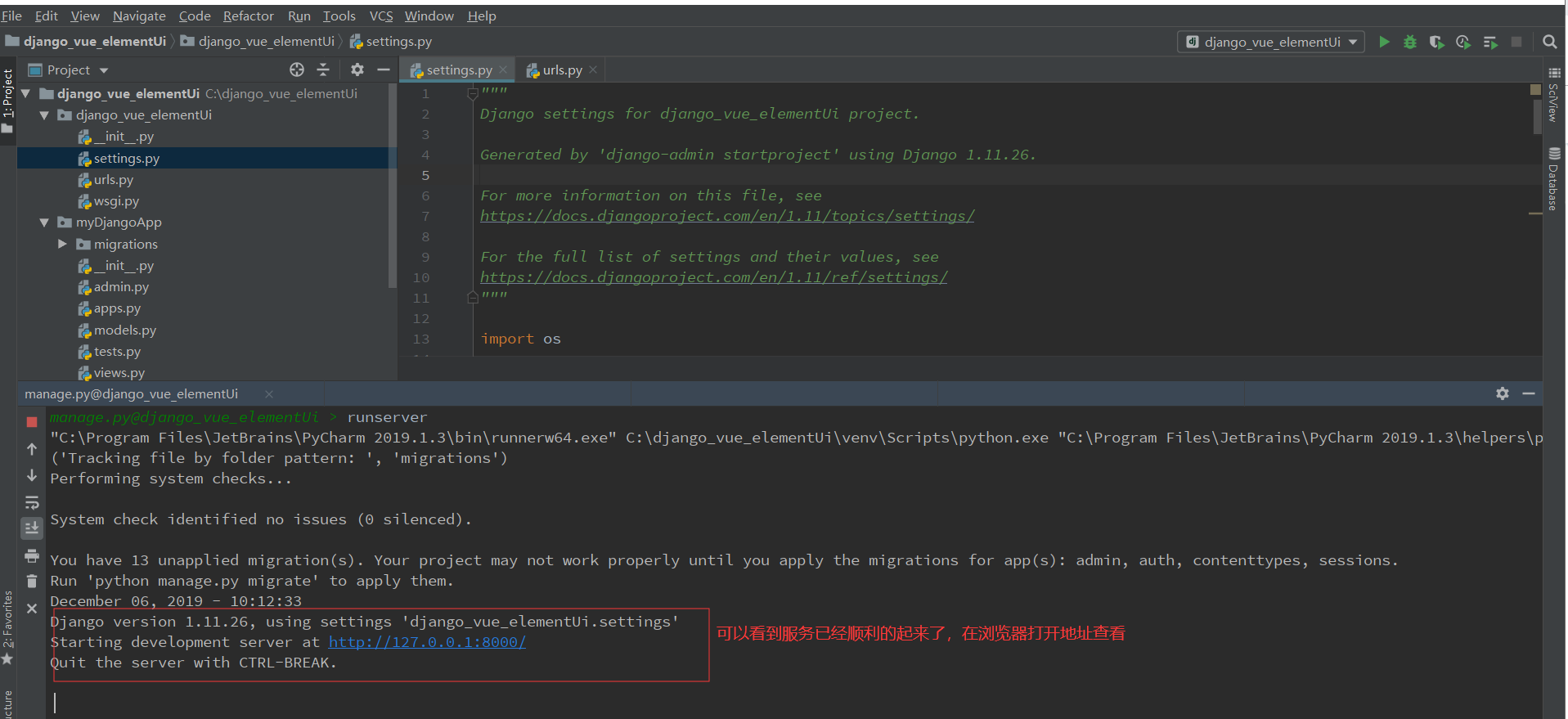Image resolution: width=1568 pixels, height=719 pixels.
Task: Open the VCS menu
Action: (381, 16)
